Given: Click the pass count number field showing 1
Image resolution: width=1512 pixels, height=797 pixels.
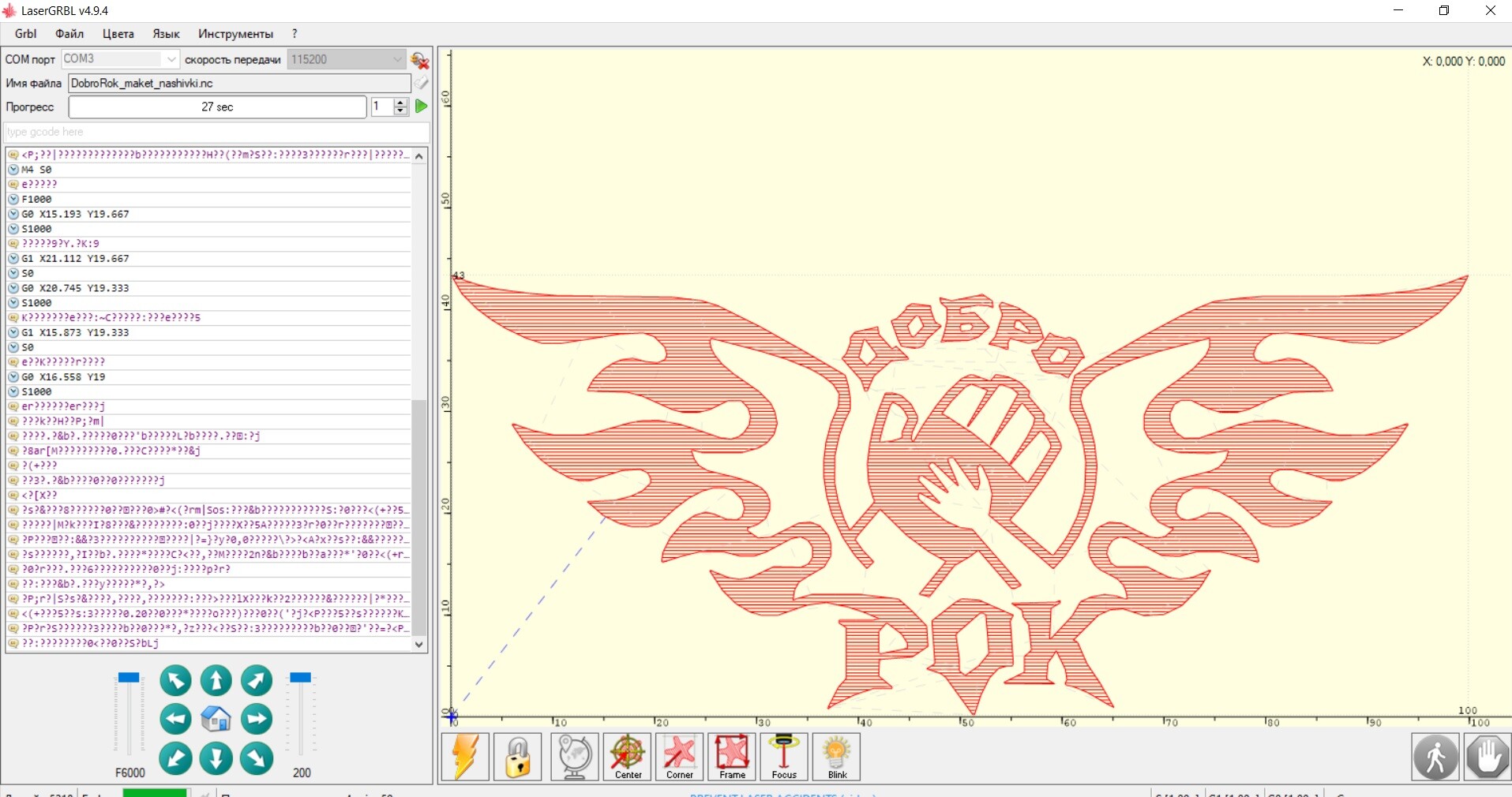Looking at the screenshot, I should tap(383, 107).
